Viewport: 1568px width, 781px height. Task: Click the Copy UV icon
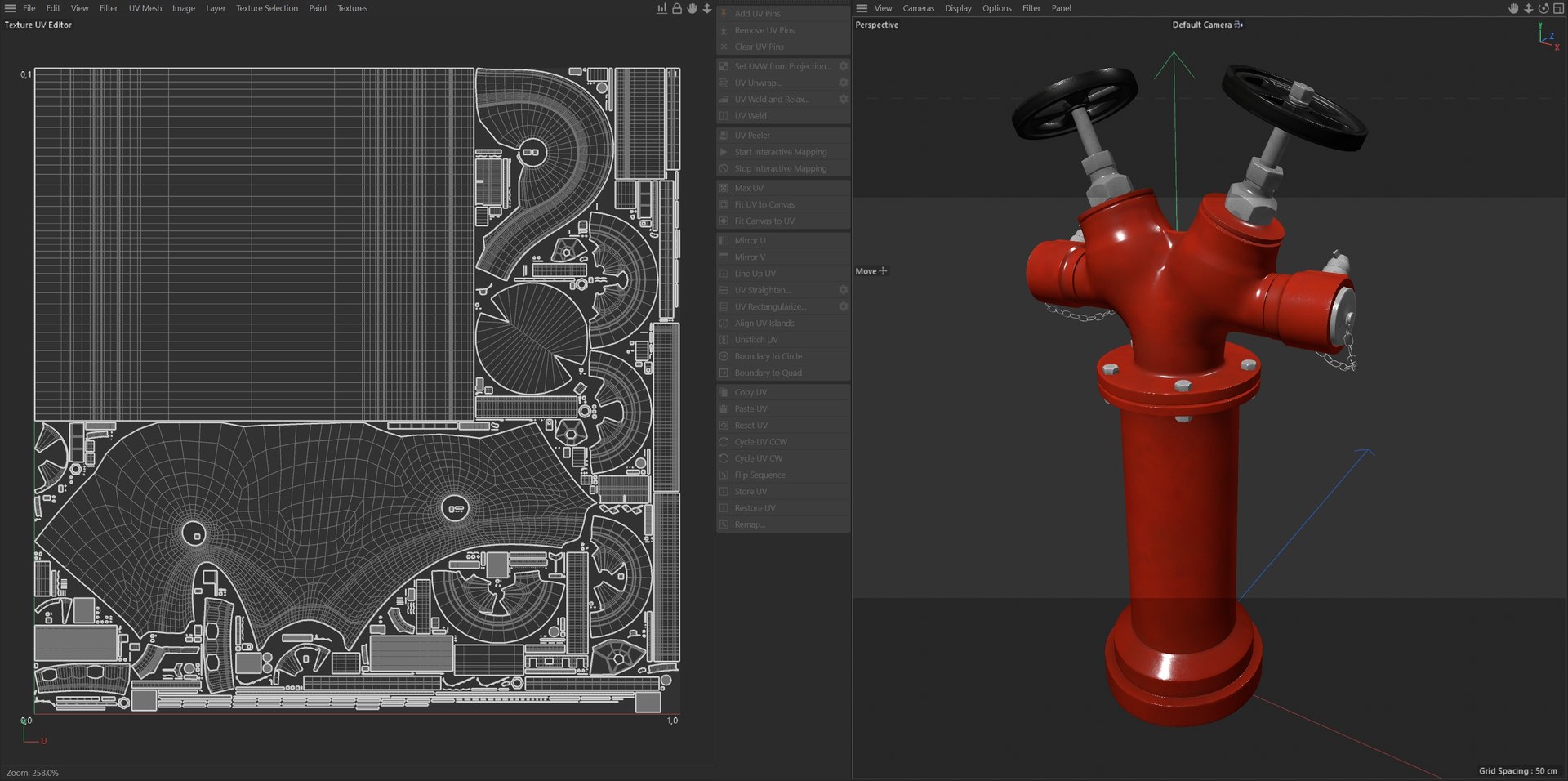tap(724, 392)
